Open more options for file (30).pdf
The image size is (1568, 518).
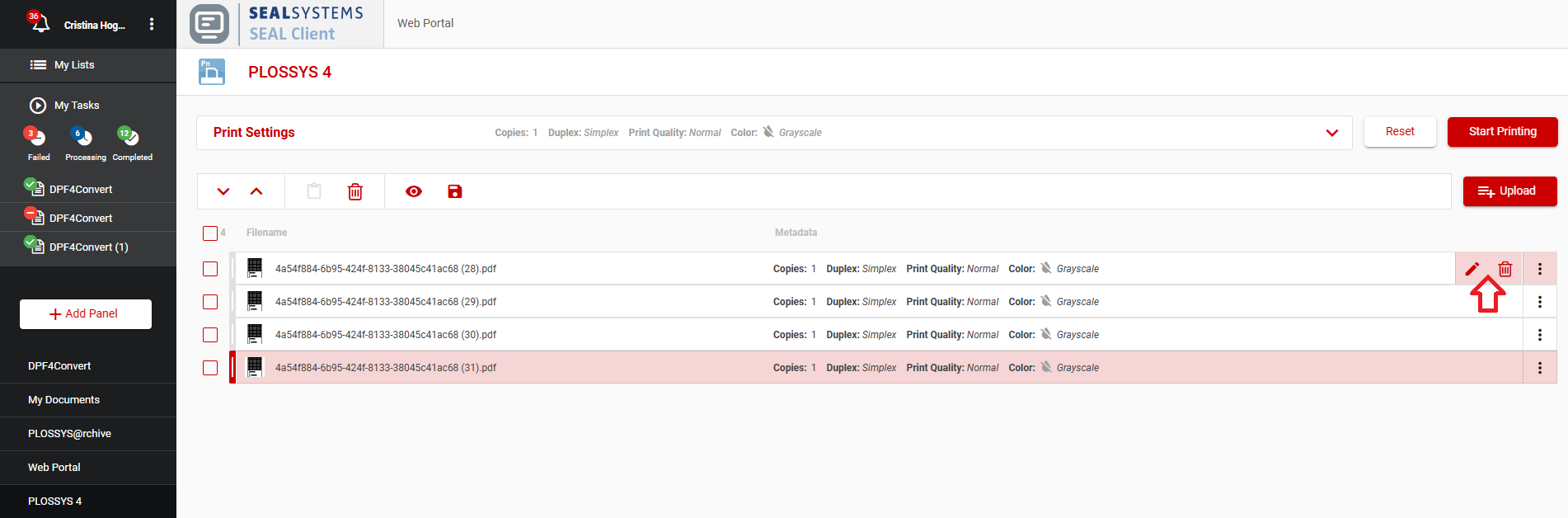click(x=1539, y=335)
